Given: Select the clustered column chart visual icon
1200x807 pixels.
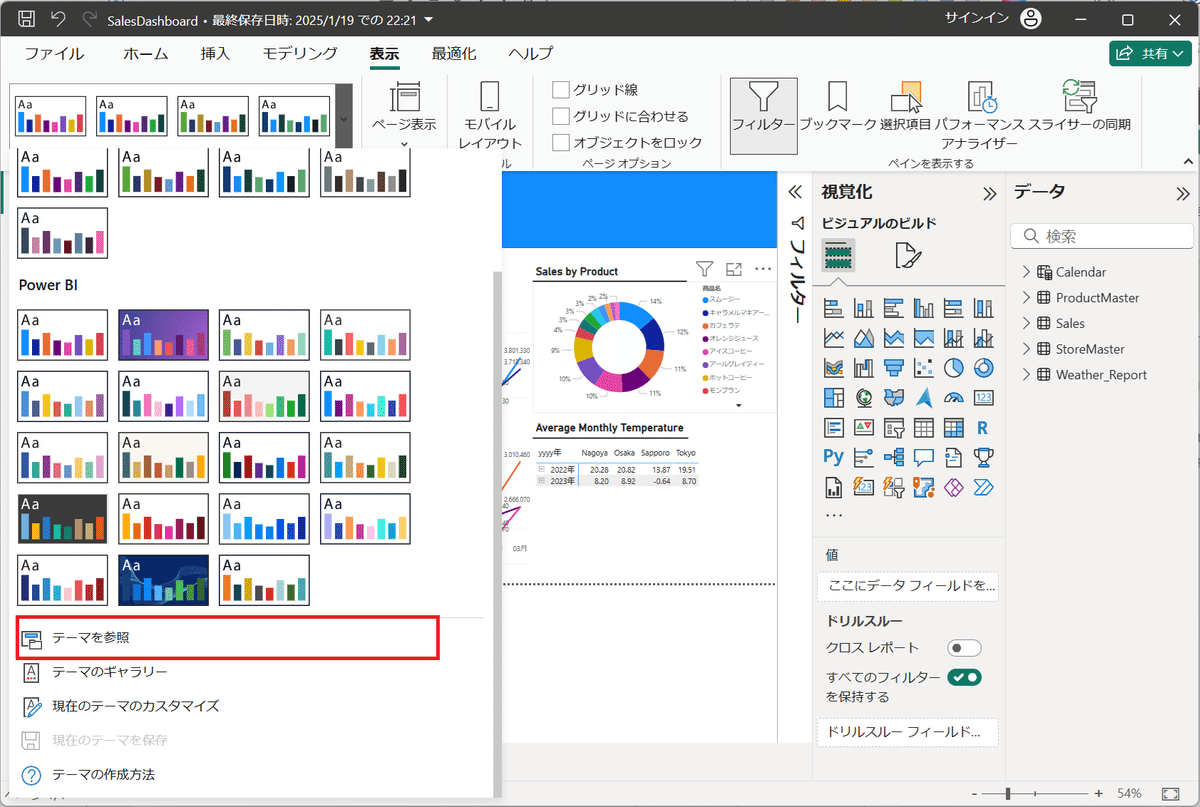Looking at the screenshot, I should [923, 307].
